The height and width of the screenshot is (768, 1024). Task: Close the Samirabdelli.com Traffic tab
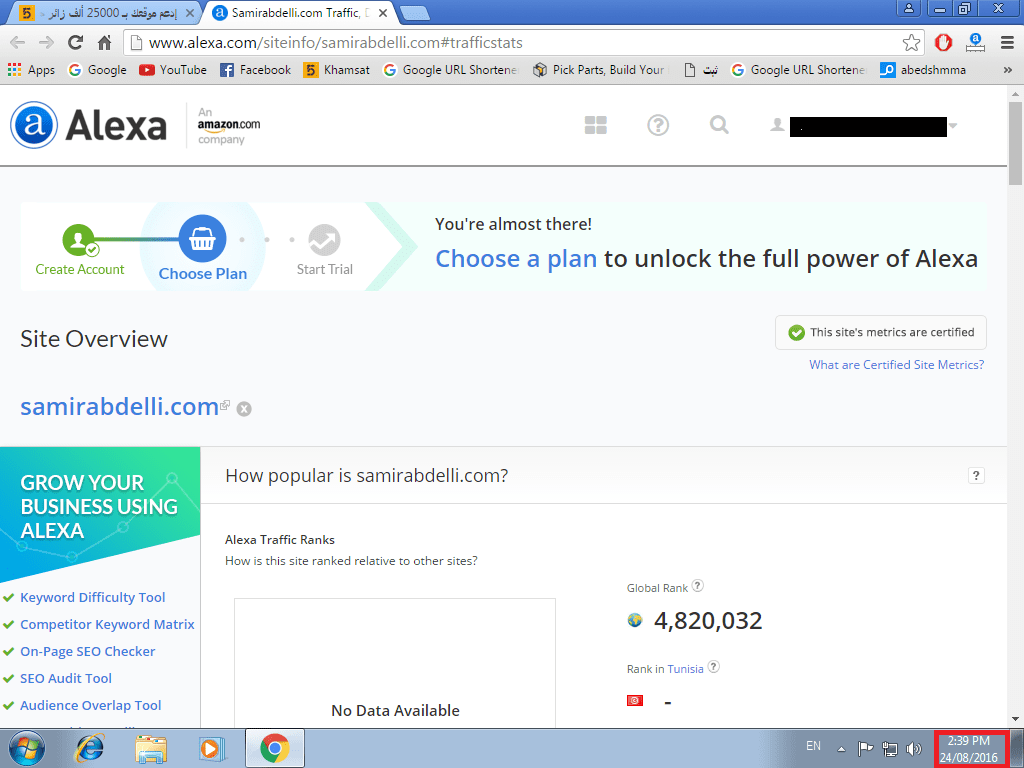pos(383,13)
